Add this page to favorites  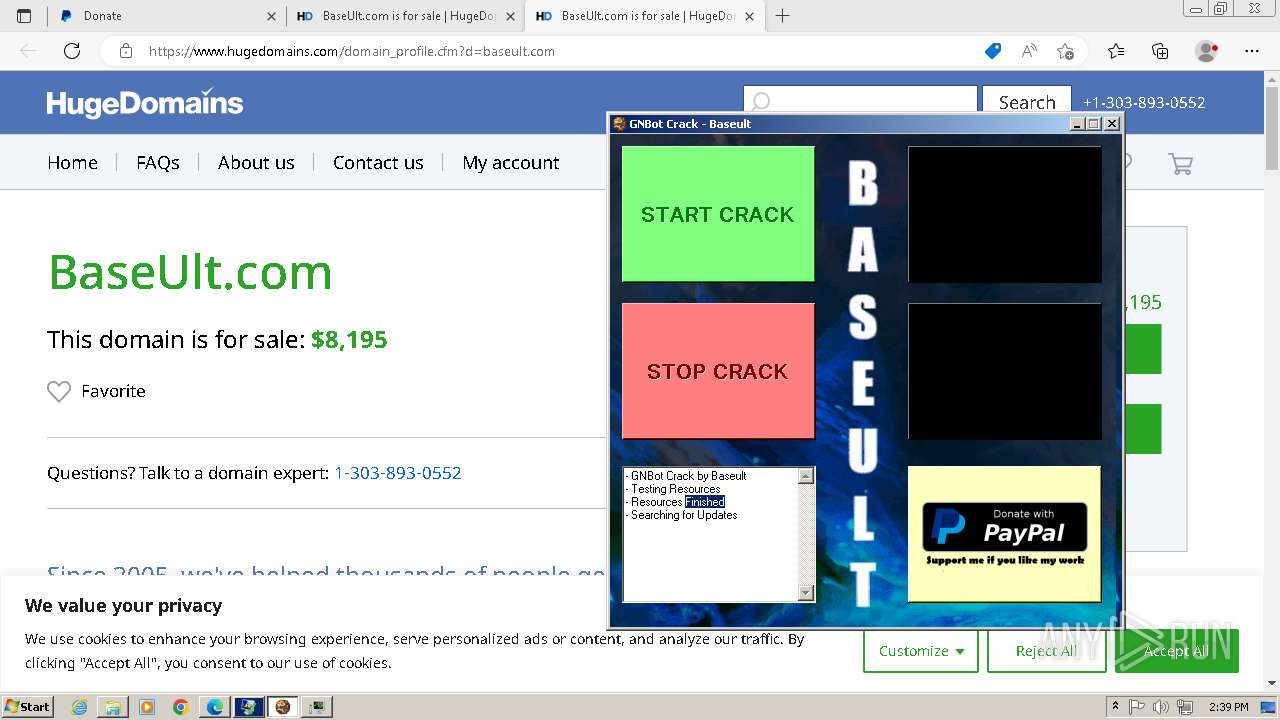click(x=1065, y=51)
